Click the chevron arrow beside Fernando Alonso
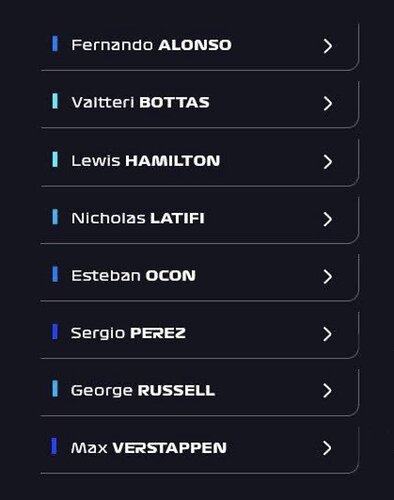 328,46
